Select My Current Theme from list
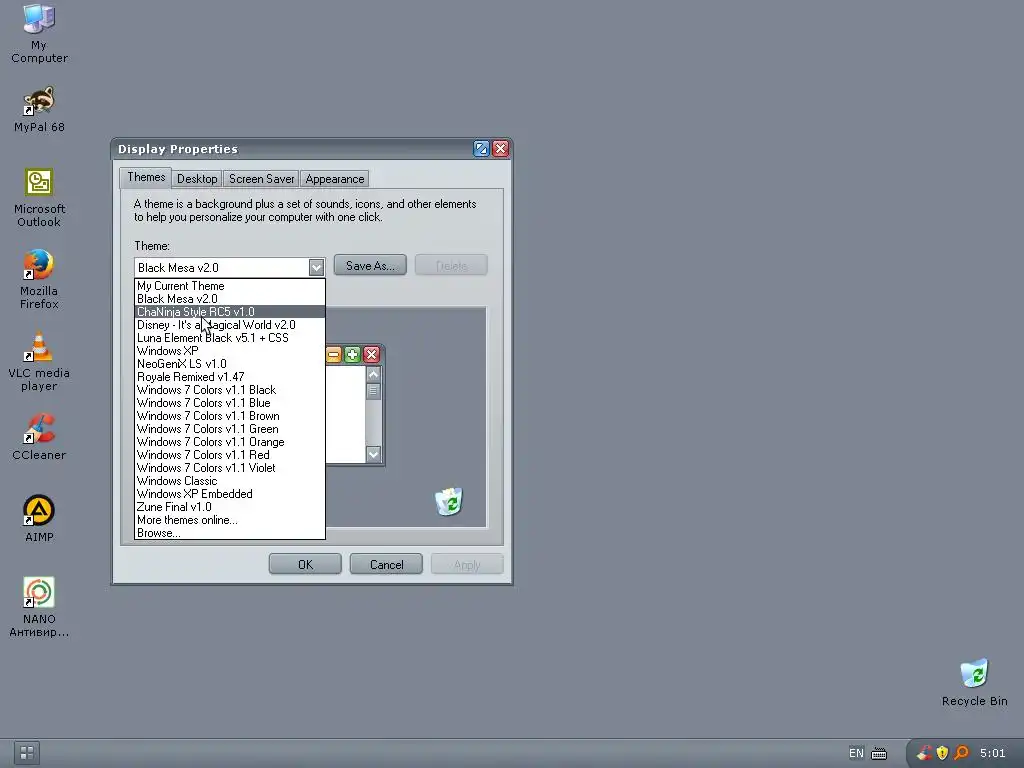The height and width of the screenshot is (768, 1024). tap(230, 285)
